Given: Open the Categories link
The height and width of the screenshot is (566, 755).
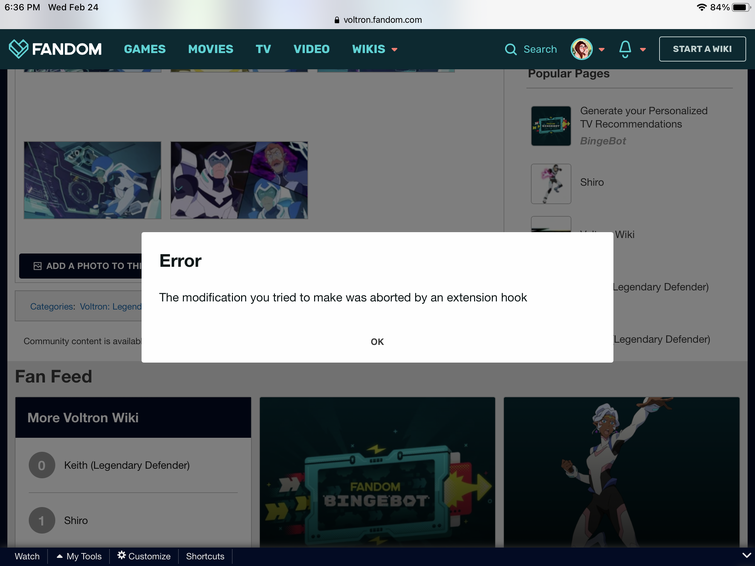Looking at the screenshot, I should click(52, 306).
